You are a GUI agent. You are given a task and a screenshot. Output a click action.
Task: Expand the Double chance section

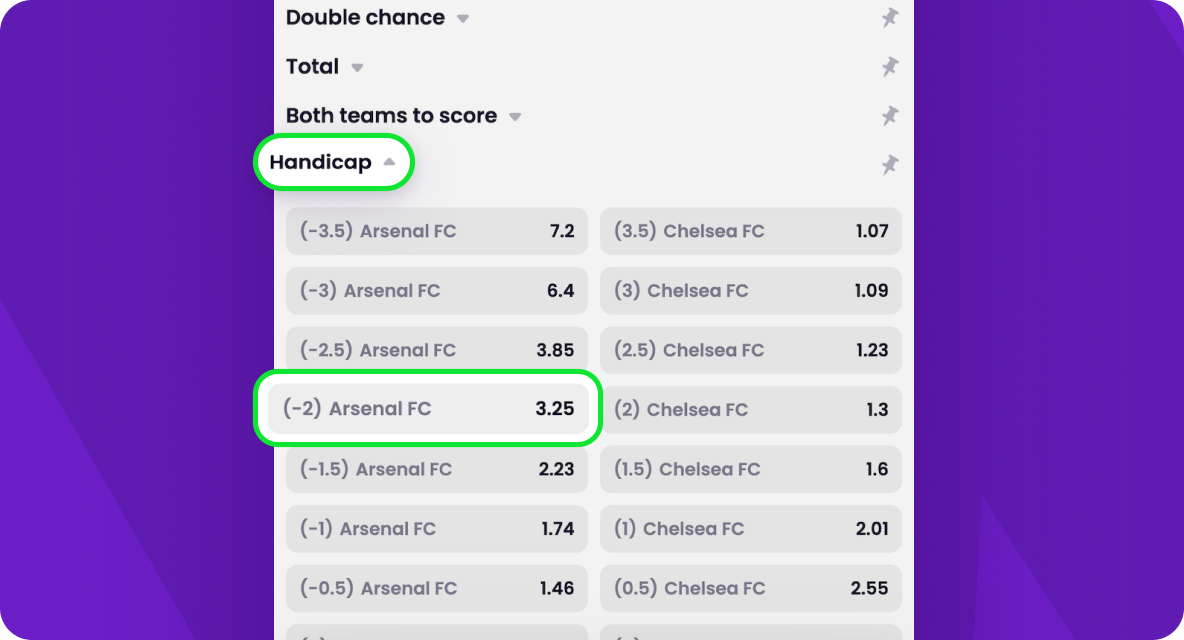[x=463, y=18]
